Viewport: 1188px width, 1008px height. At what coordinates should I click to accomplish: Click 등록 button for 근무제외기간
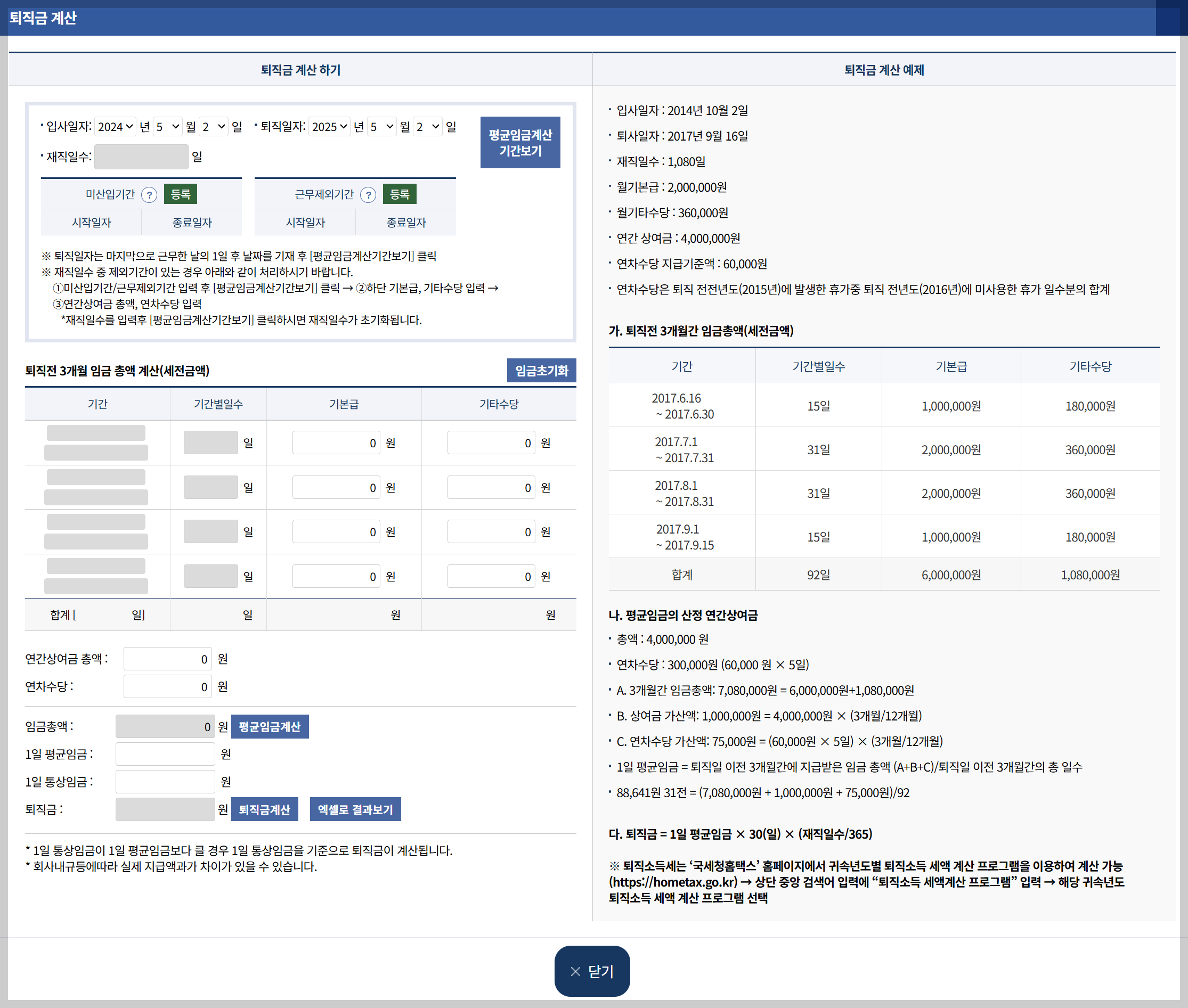[399, 194]
